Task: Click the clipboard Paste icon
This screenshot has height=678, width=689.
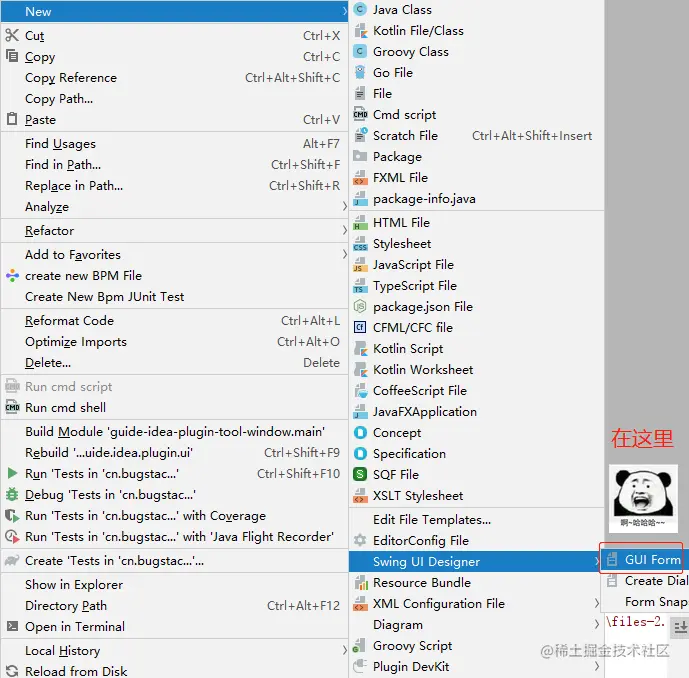Action: tap(12, 119)
